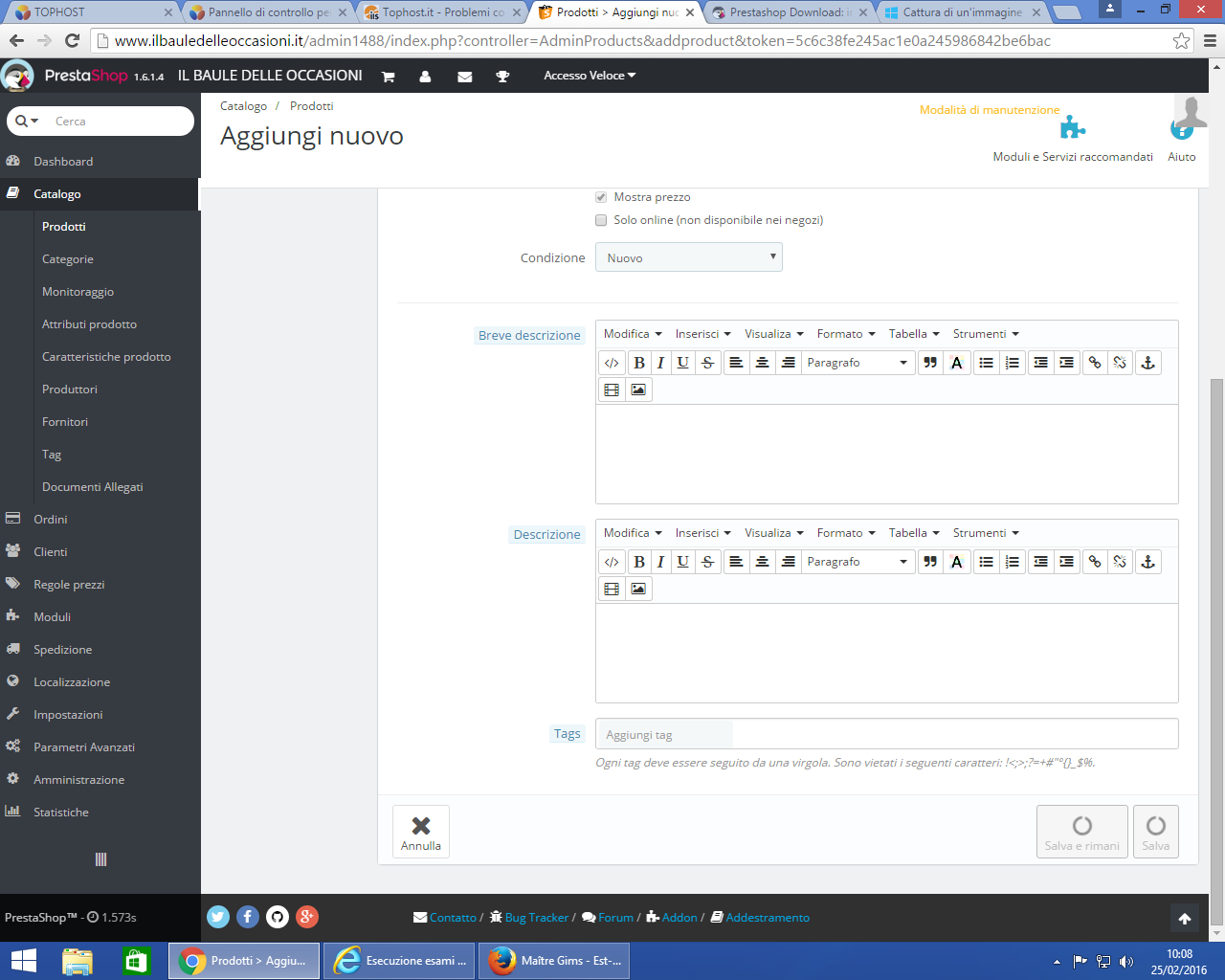
Task: Toggle Solo online checkbox
Action: (x=601, y=220)
